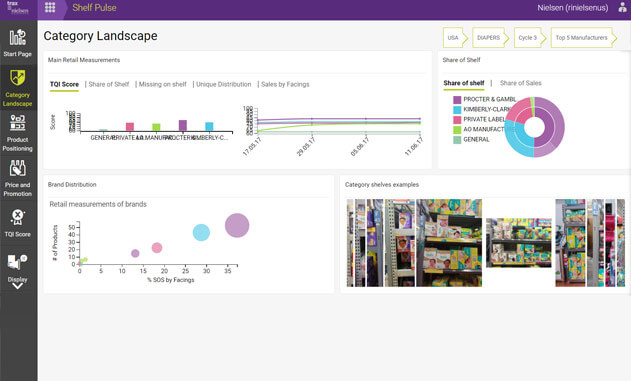Open the USA breadcrumb filter
This screenshot has height=381, width=631.
click(x=455, y=38)
